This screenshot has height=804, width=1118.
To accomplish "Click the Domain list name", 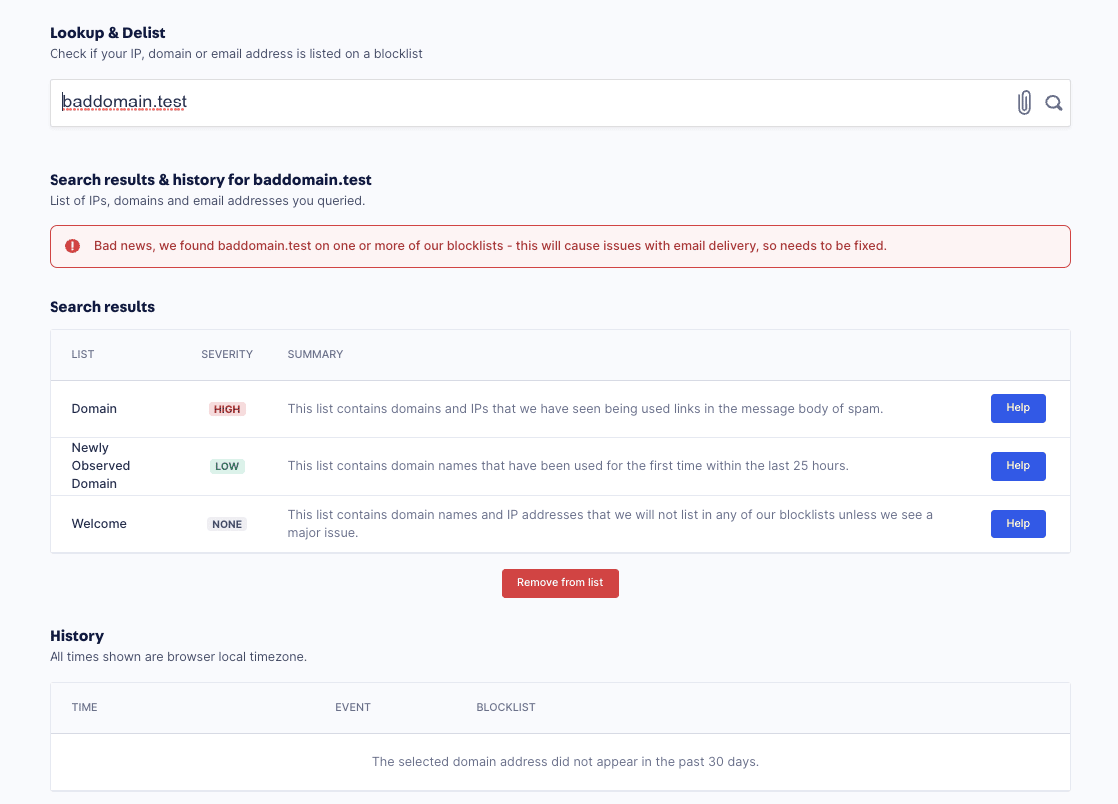I will click(x=94, y=408).
